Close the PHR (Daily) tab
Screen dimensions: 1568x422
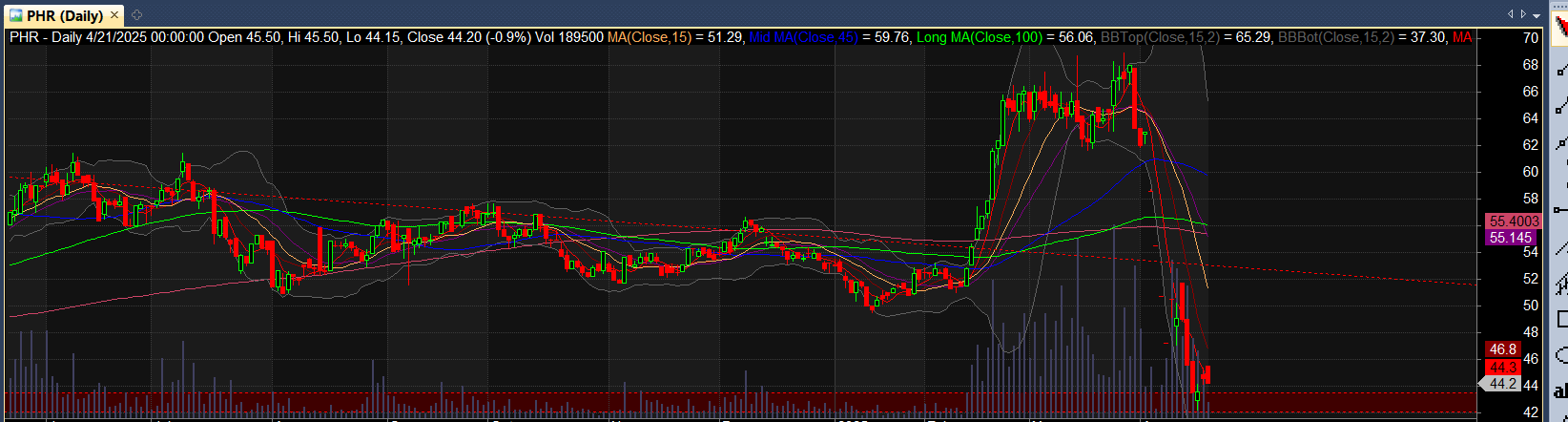(x=116, y=14)
